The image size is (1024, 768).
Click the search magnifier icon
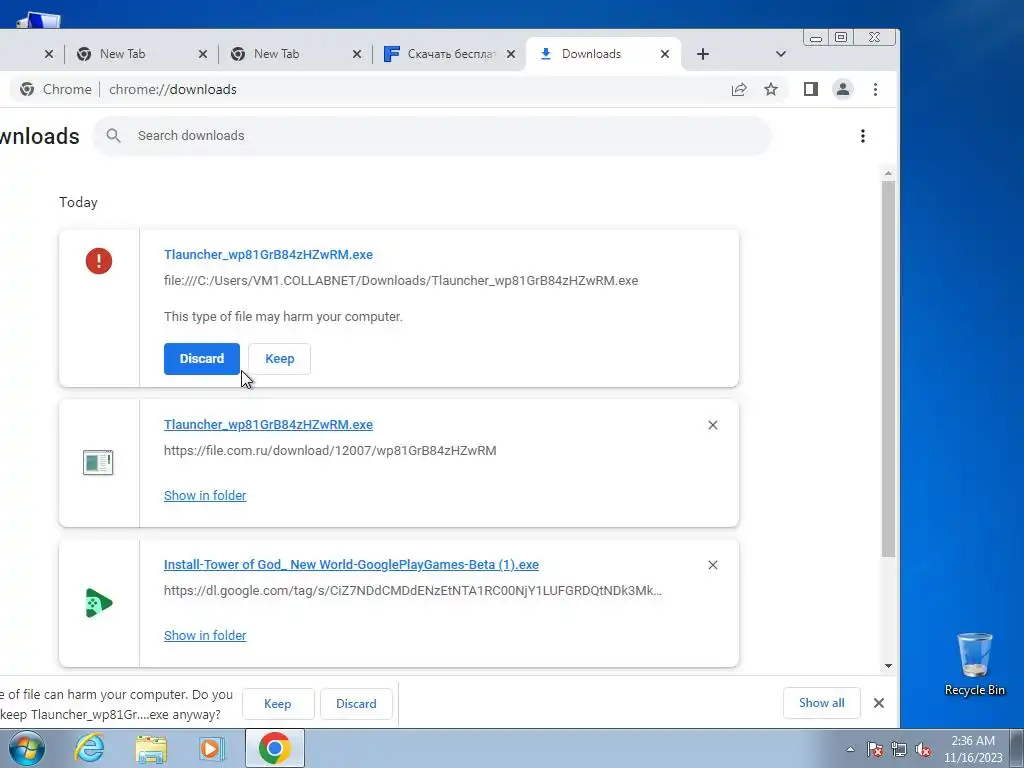[114, 136]
